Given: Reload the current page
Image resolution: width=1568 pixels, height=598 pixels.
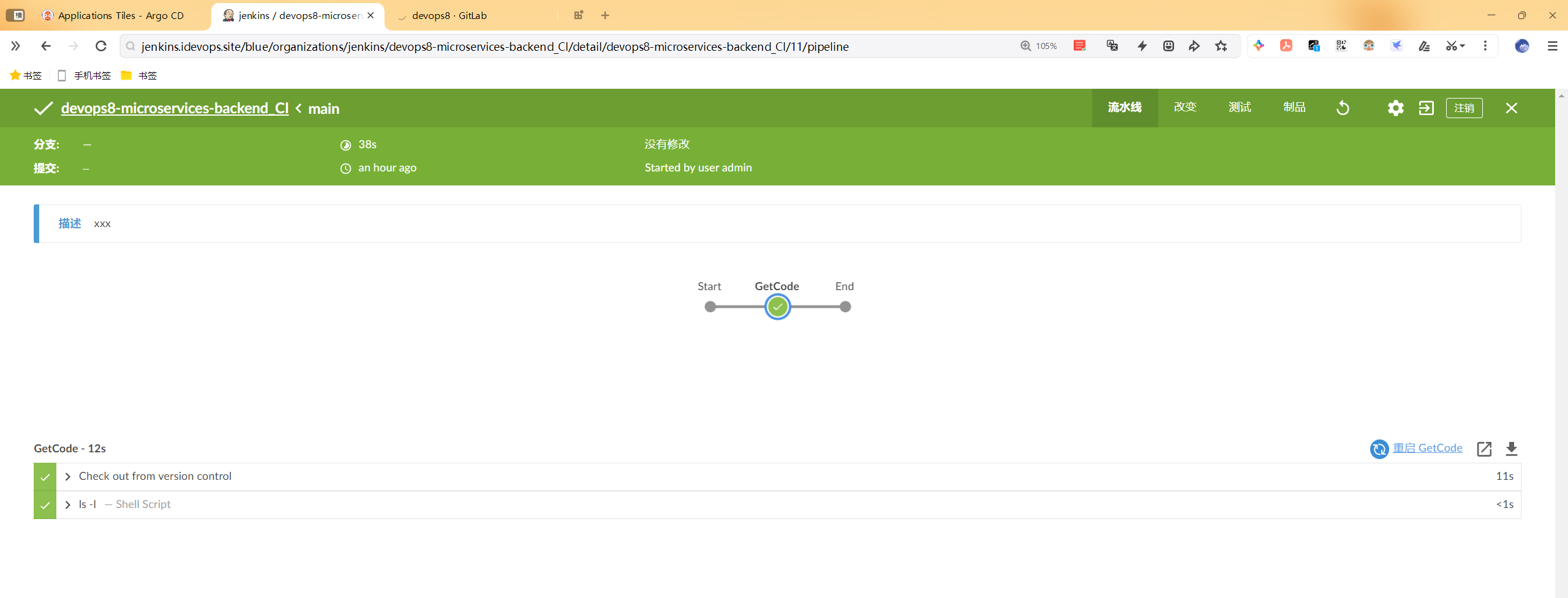Looking at the screenshot, I should [x=101, y=46].
